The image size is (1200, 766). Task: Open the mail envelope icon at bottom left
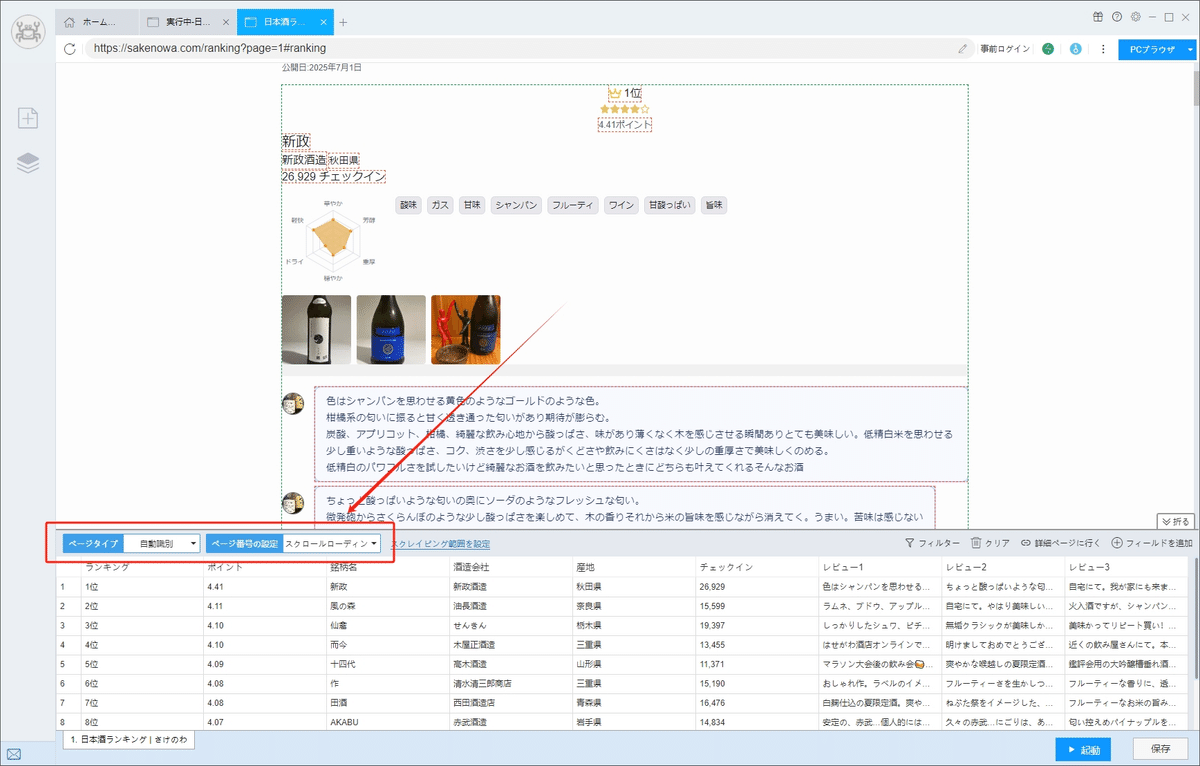click(x=14, y=753)
